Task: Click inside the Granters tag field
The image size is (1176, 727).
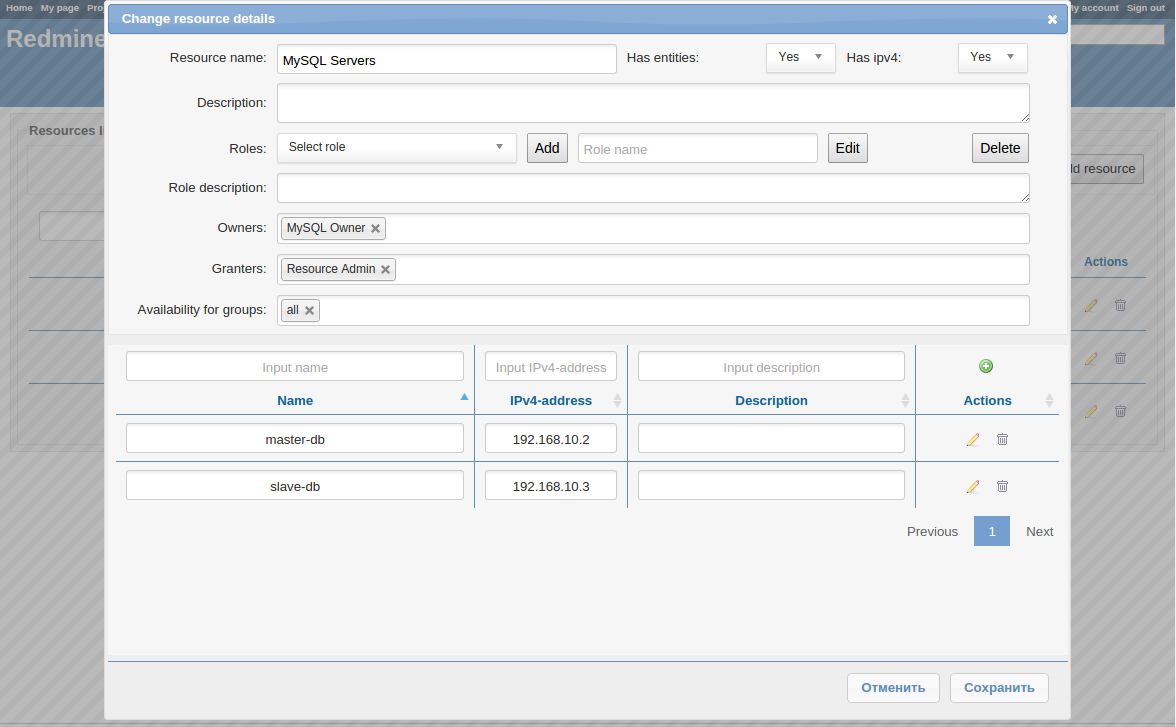Action: pos(653,269)
